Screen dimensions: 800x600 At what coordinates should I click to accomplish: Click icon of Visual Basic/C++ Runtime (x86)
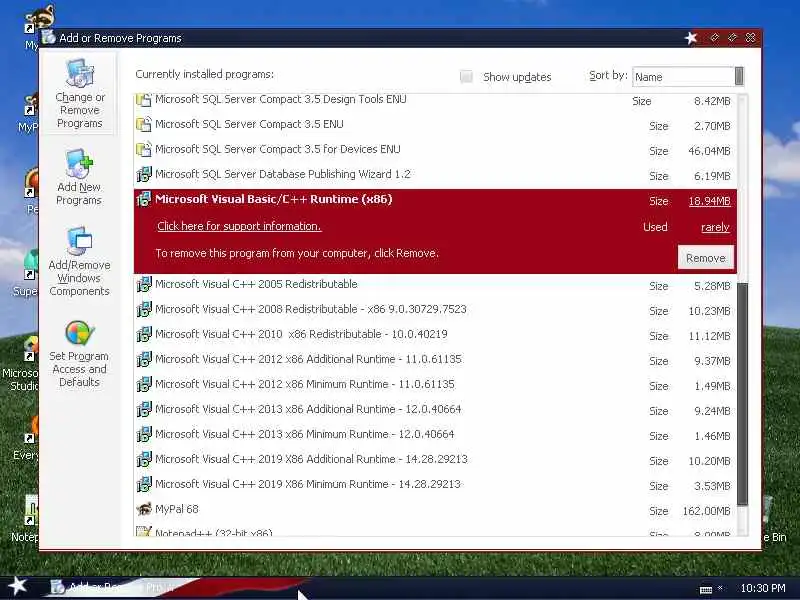click(x=144, y=199)
